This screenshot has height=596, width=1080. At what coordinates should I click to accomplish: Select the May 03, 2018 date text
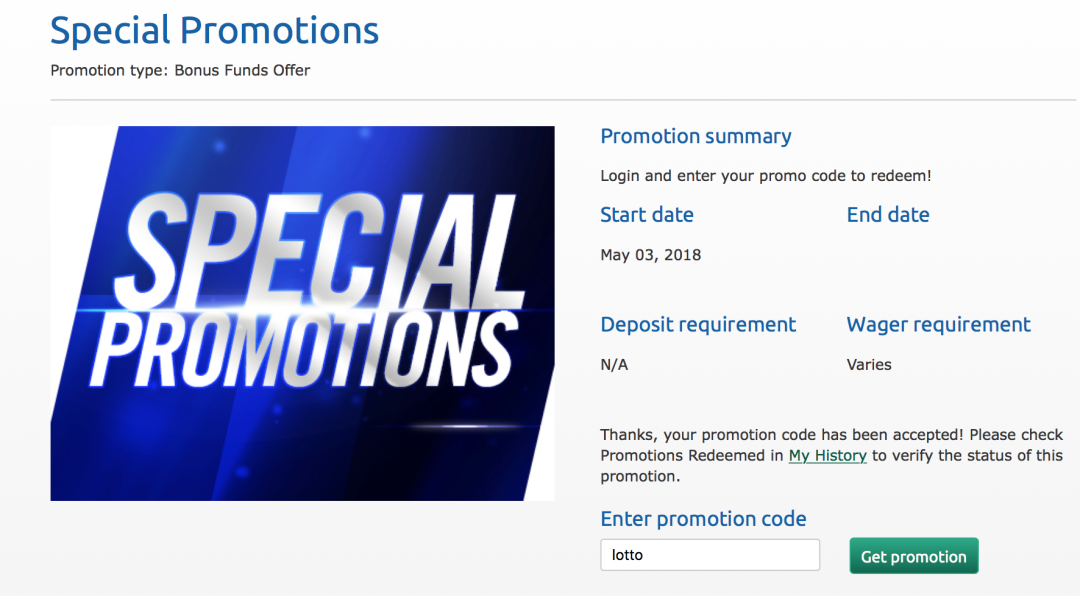[x=650, y=255]
